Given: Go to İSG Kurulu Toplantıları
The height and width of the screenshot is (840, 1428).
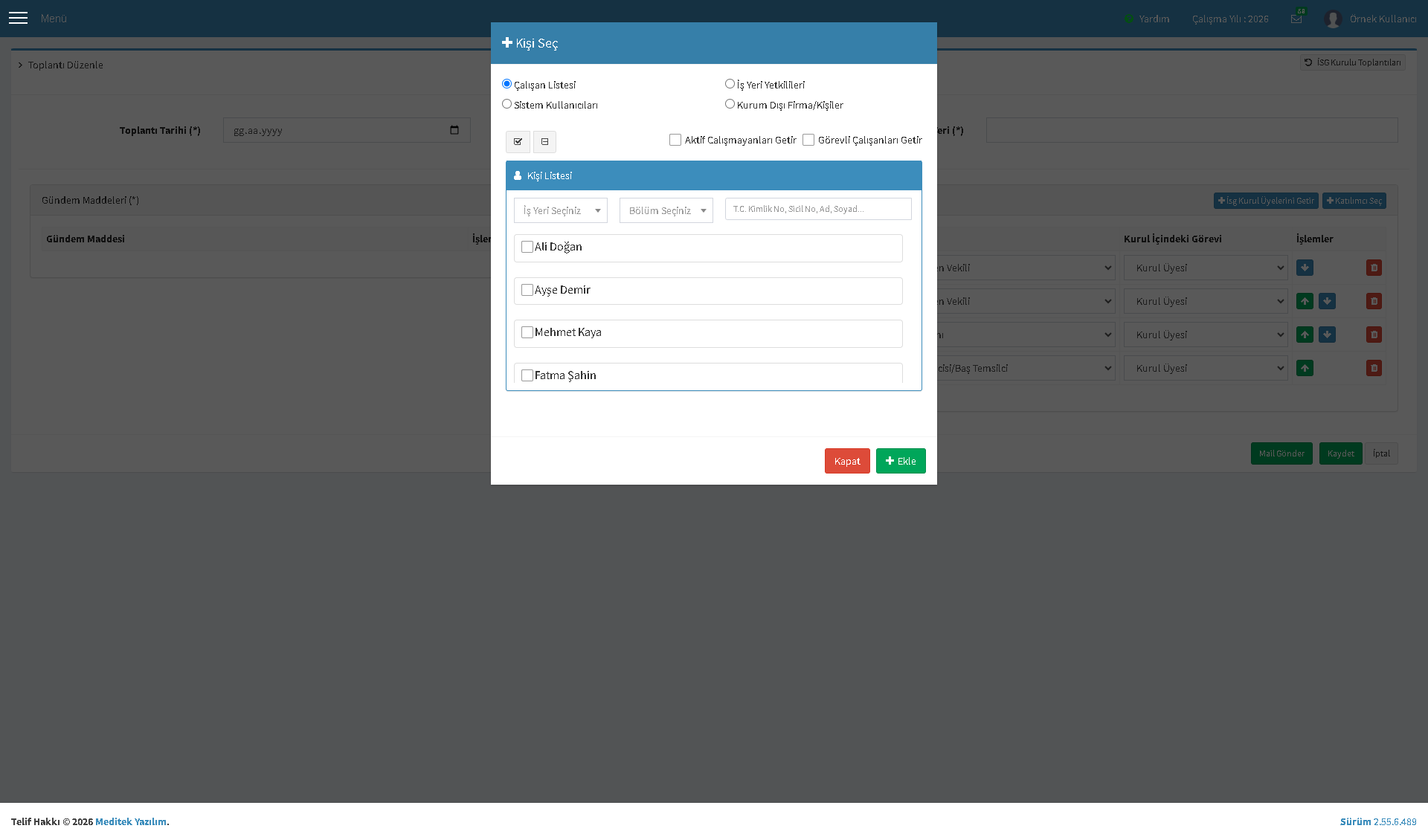Looking at the screenshot, I should (1353, 62).
